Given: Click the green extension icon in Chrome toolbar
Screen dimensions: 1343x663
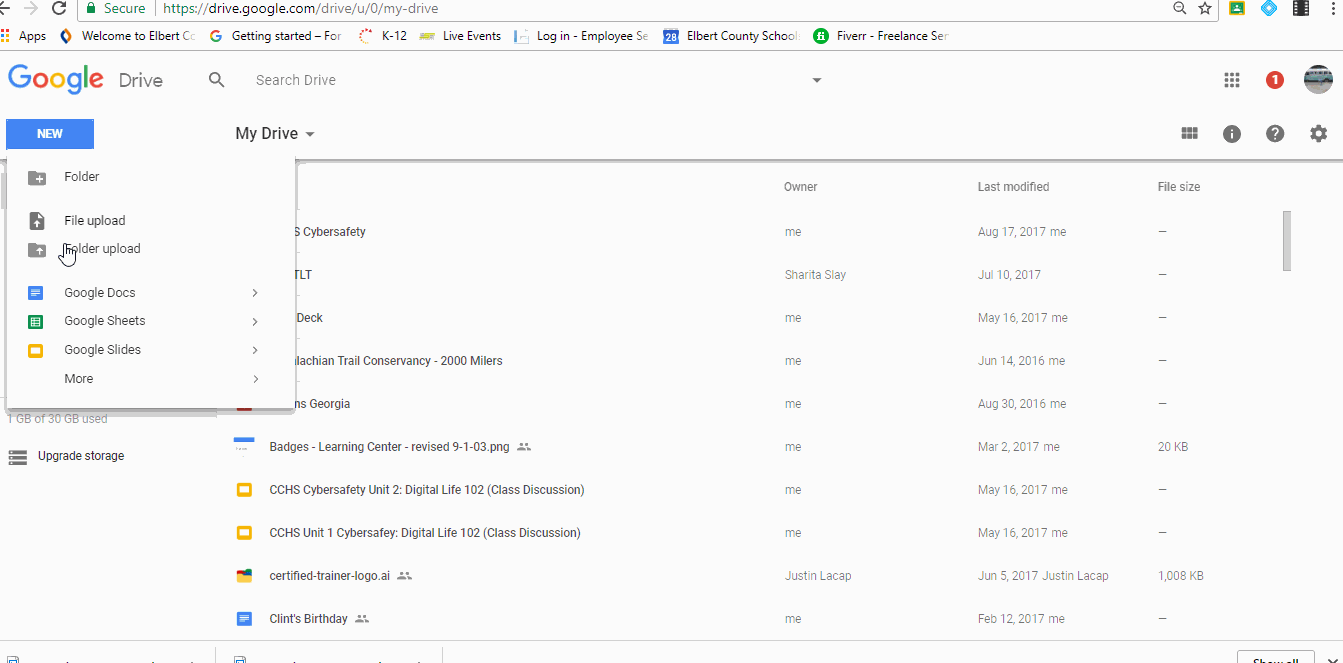Looking at the screenshot, I should [1237, 8].
